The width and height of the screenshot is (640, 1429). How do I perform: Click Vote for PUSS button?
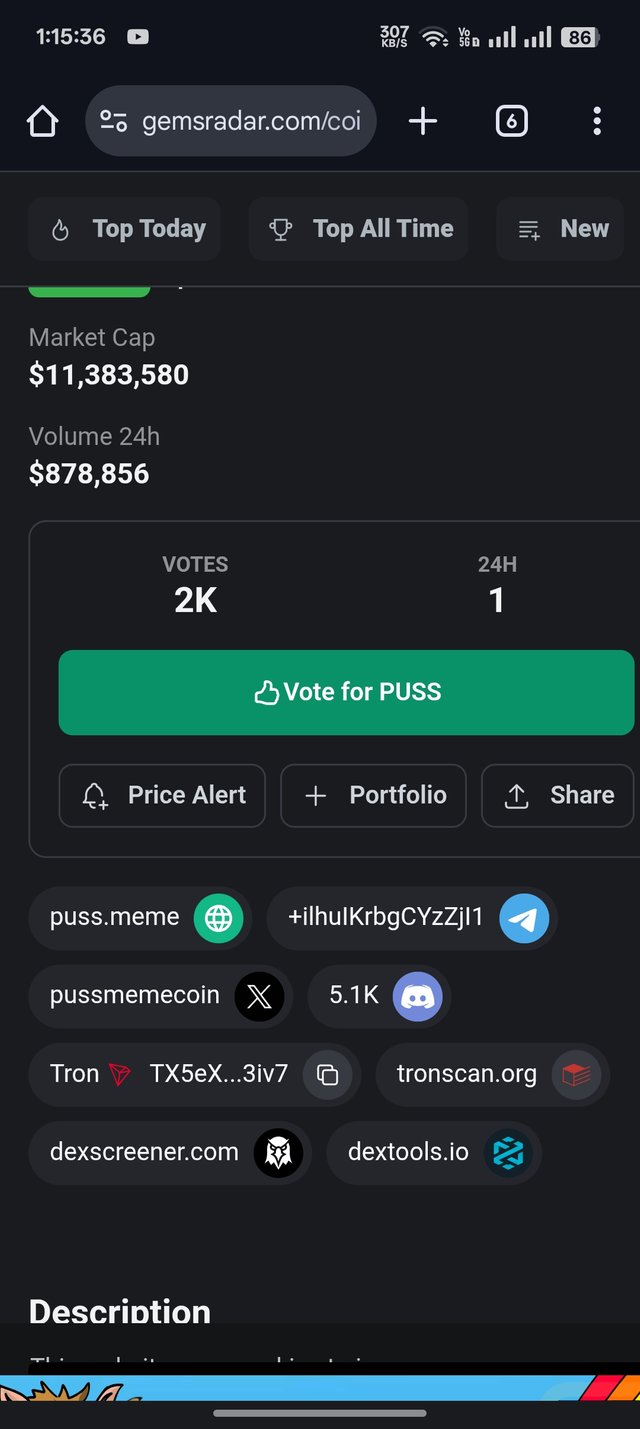point(346,692)
